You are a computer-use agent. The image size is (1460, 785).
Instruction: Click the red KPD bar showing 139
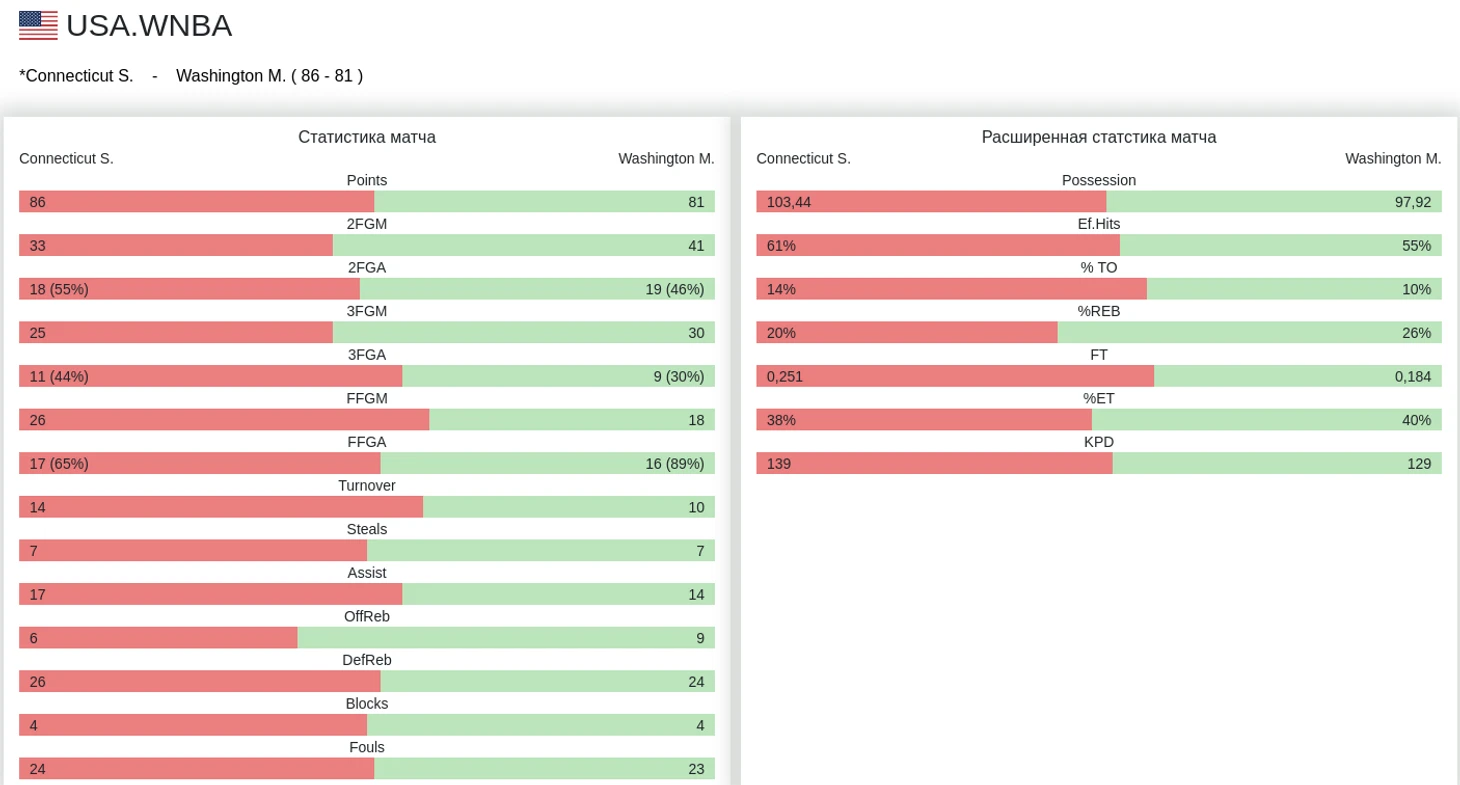[x=934, y=464]
